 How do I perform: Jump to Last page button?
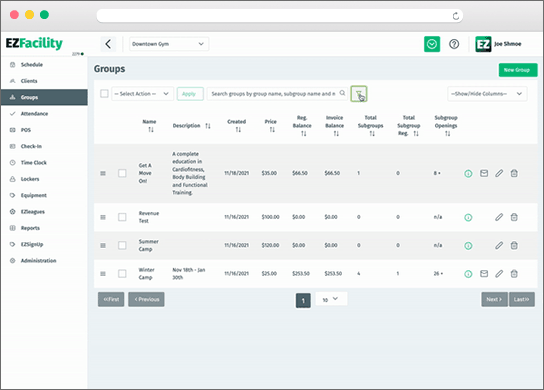pos(521,299)
